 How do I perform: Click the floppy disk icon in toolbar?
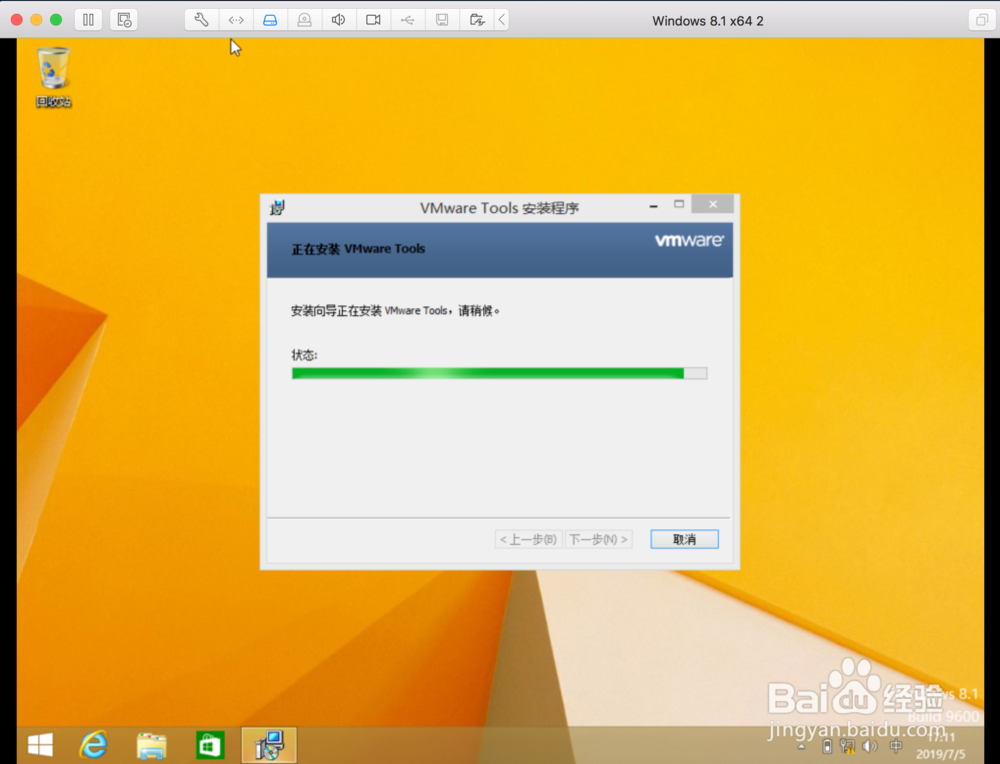point(441,20)
